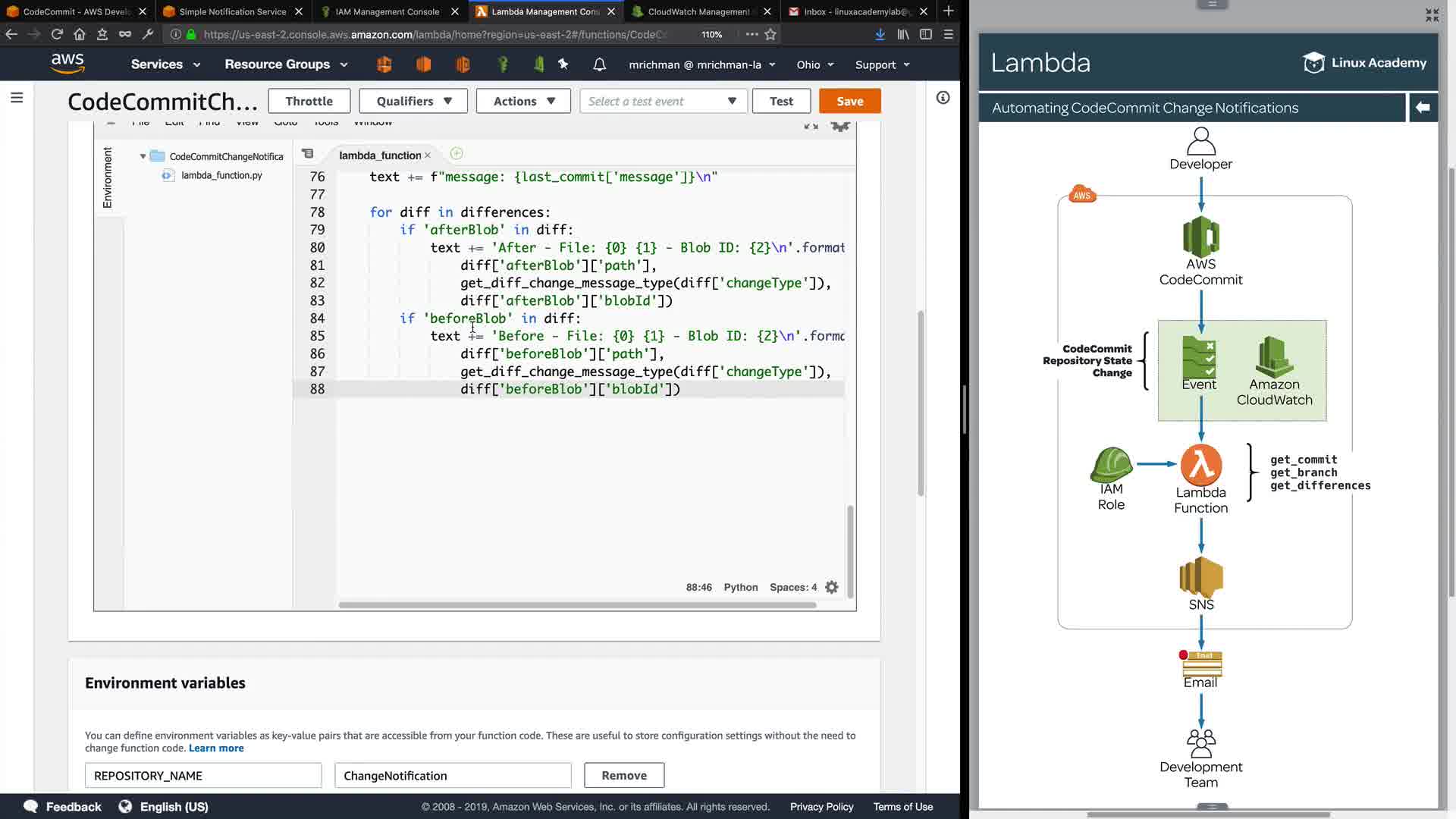
Task: Open the Qualifiers dropdown
Action: coord(413,101)
